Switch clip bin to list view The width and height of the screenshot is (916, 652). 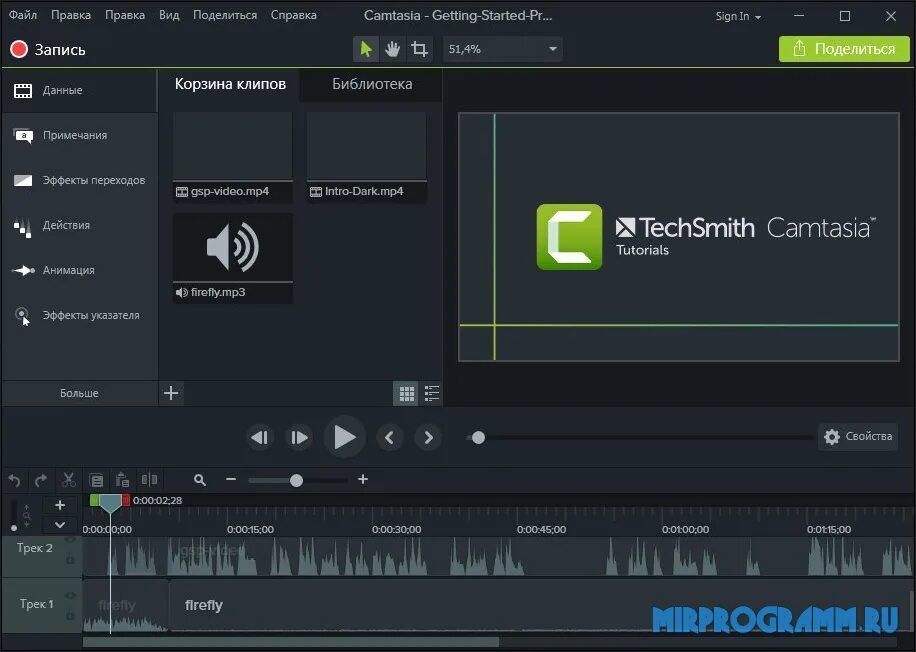tap(432, 394)
